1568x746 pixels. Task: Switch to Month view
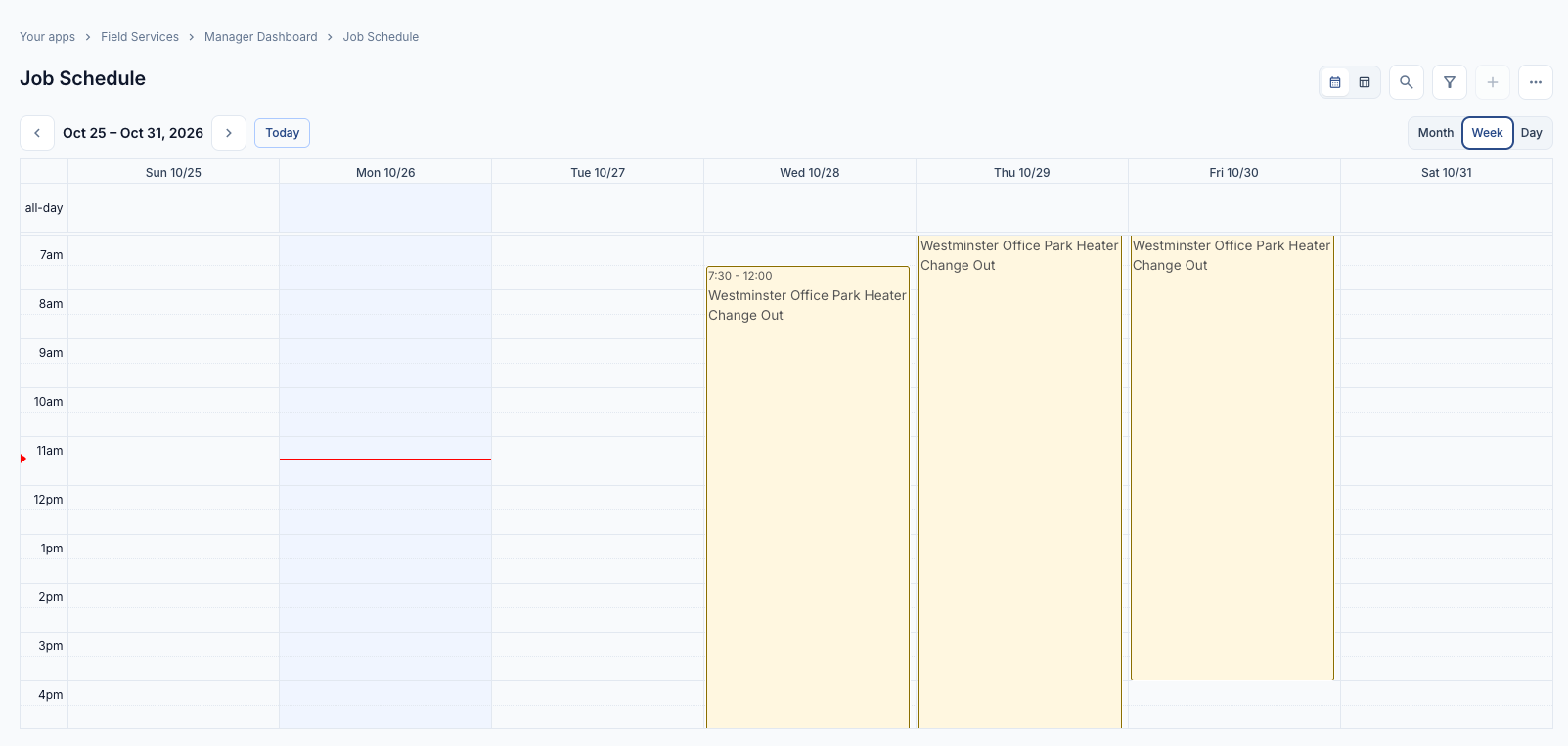1436,133
